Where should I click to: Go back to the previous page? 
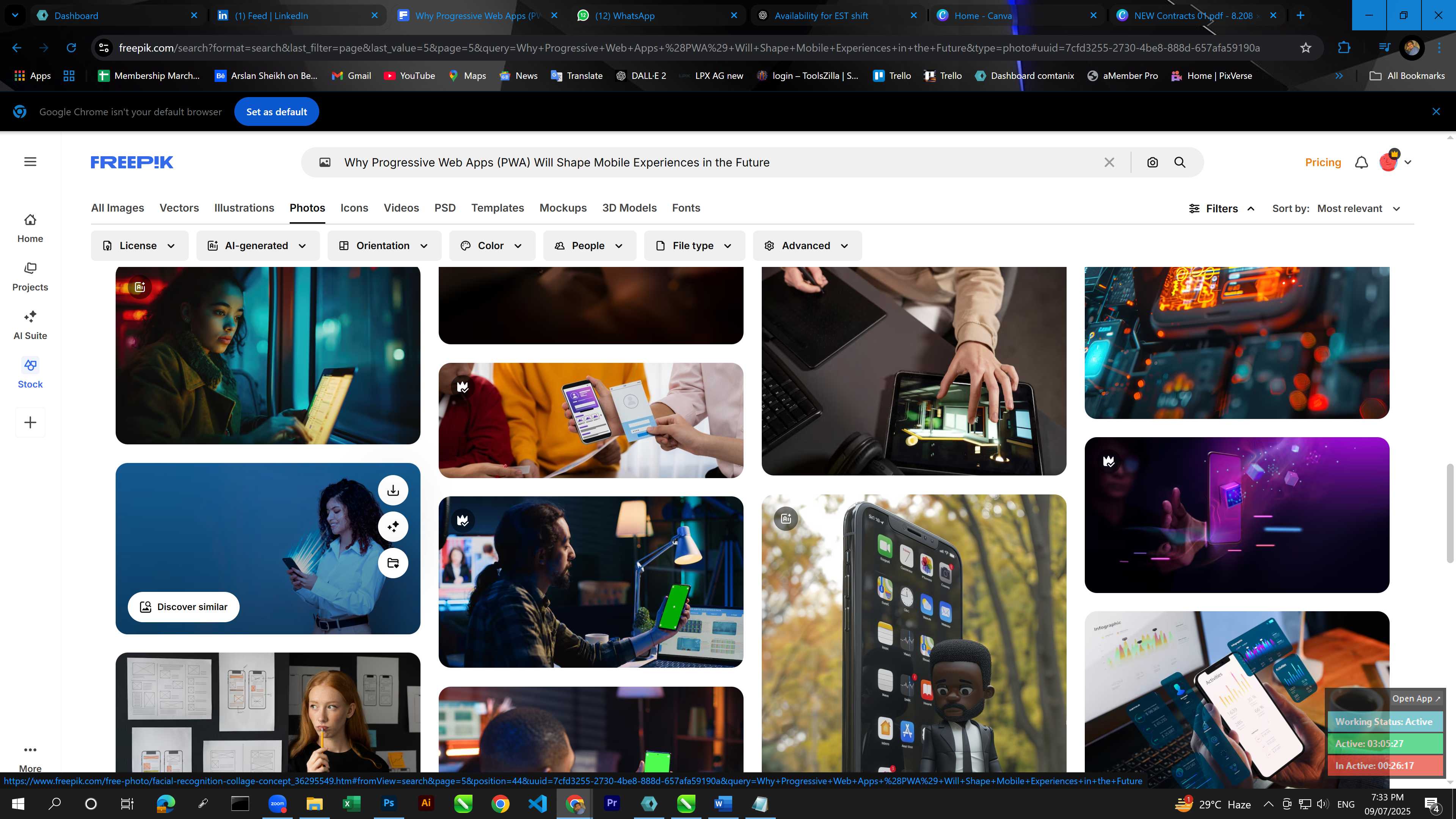[17, 47]
